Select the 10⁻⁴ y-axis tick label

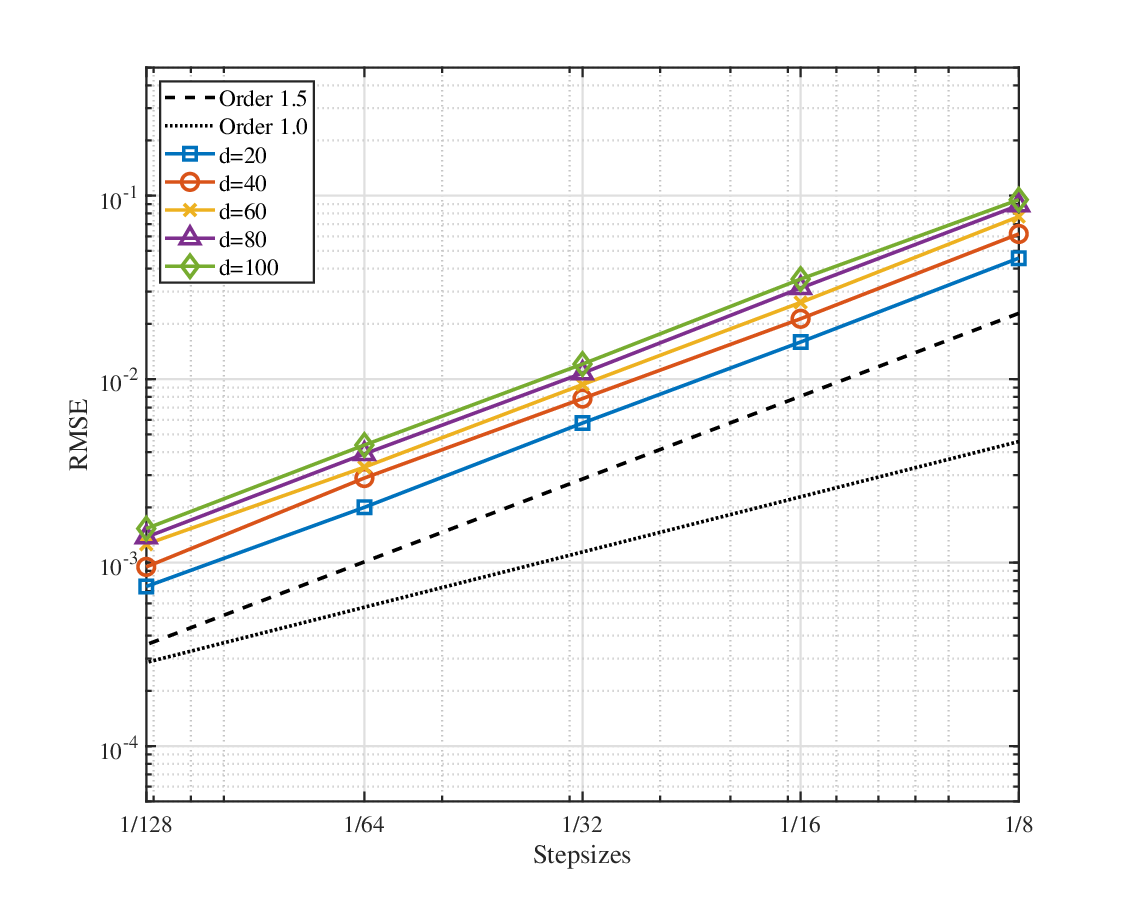coord(118,750)
